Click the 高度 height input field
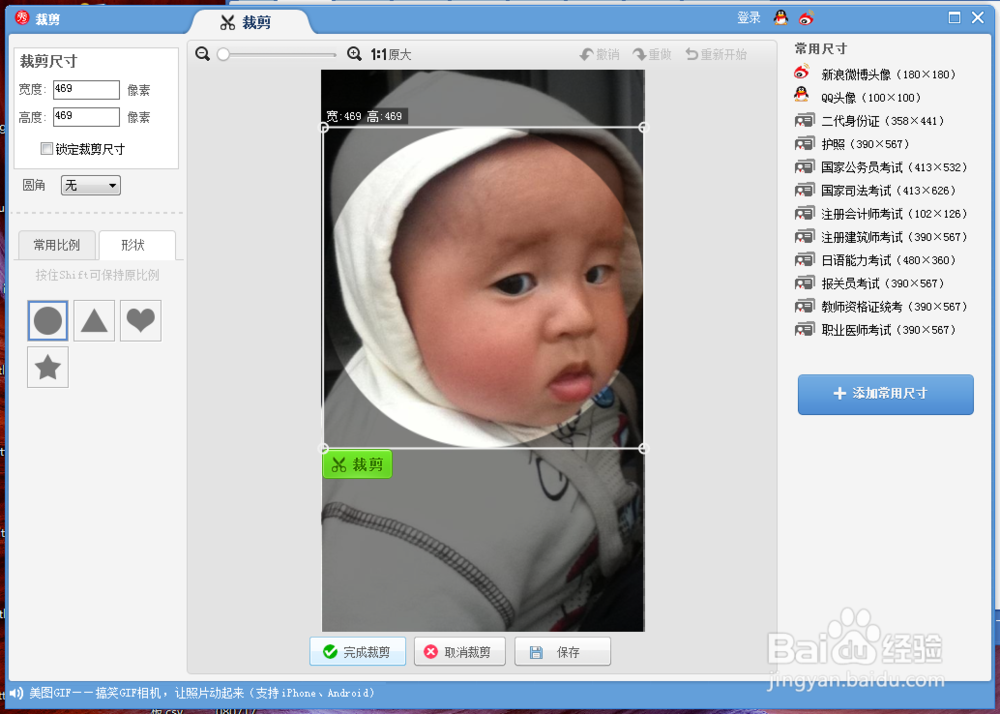The image size is (1000, 714). click(86, 117)
